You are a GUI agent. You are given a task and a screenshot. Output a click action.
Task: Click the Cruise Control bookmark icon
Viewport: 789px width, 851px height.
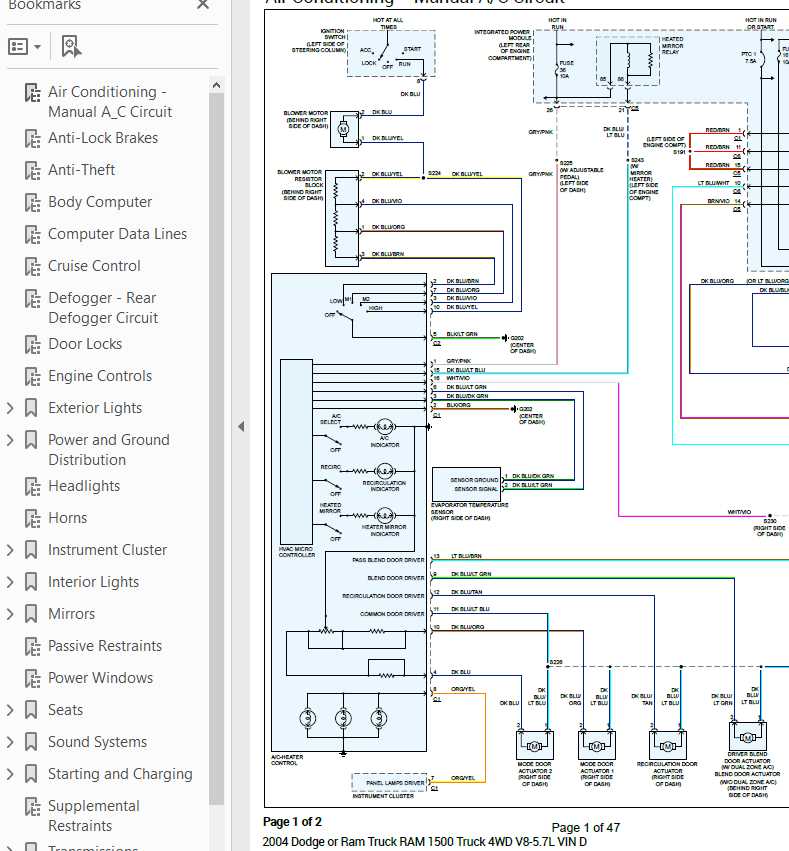(33, 266)
